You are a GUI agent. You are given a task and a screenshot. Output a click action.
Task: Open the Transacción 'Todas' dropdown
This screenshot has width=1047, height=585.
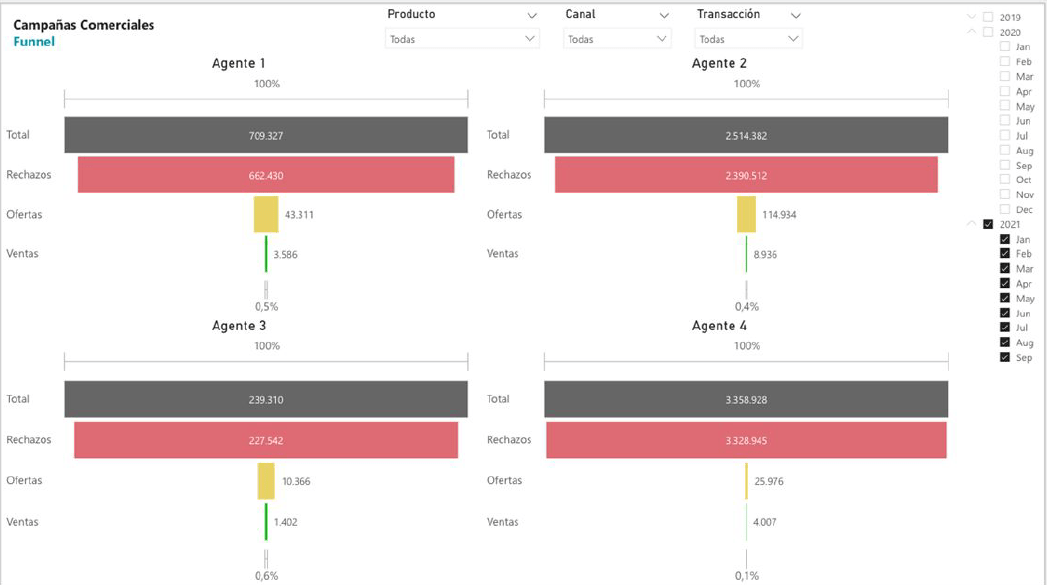[748, 39]
